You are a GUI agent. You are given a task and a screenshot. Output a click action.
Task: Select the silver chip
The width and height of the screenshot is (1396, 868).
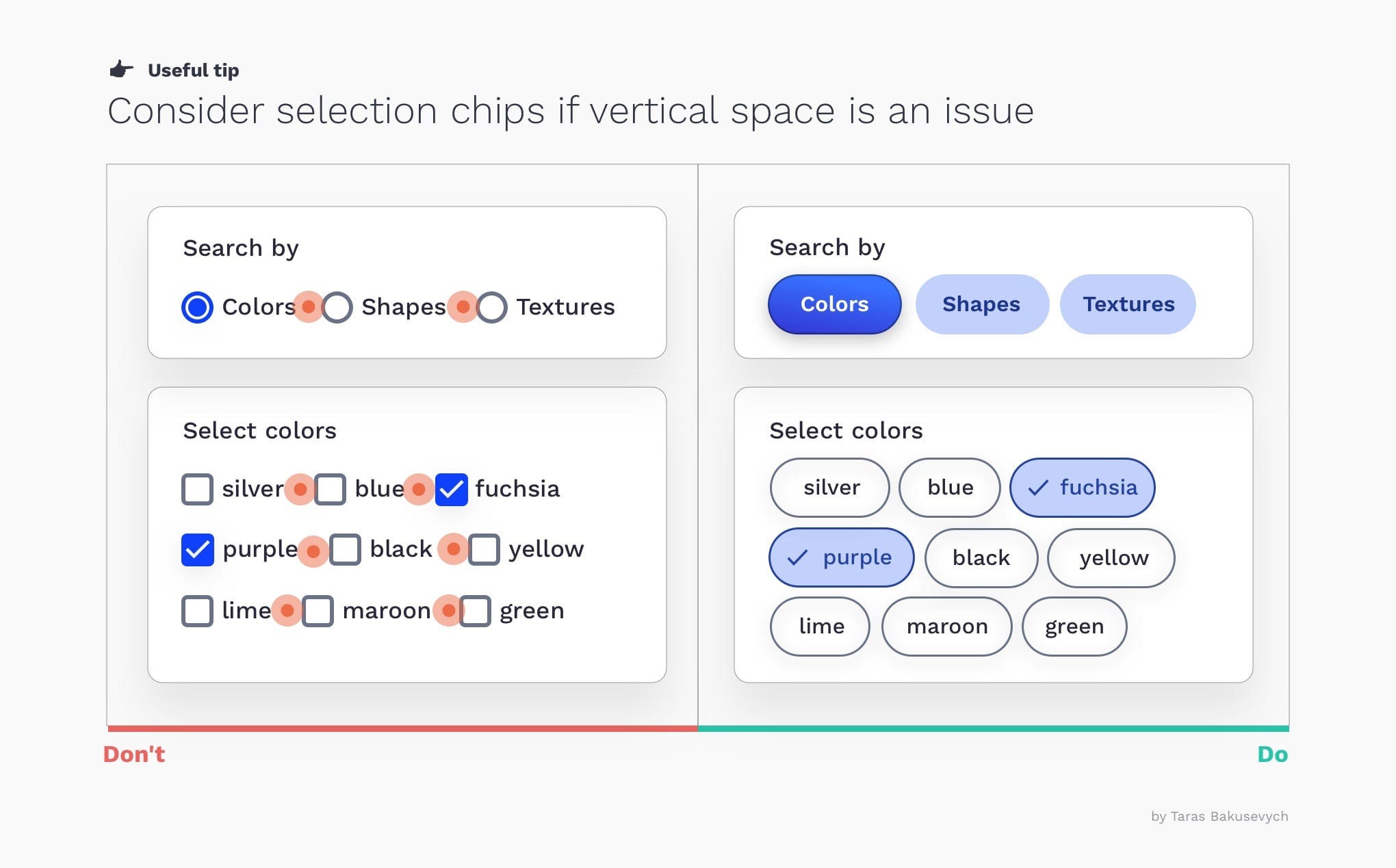point(829,488)
